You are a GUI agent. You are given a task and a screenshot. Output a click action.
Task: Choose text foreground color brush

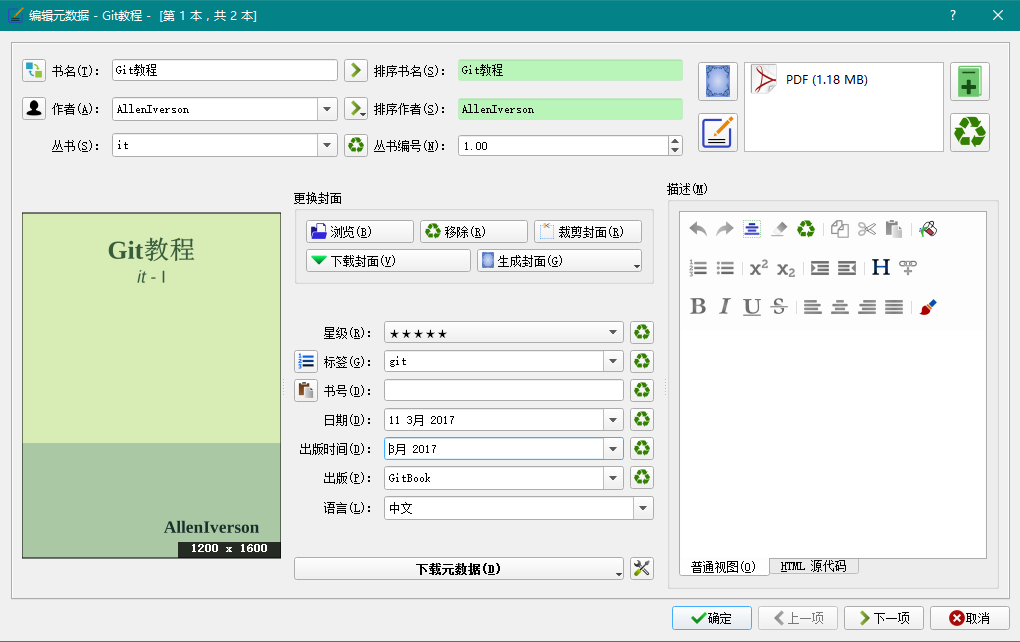tap(928, 306)
